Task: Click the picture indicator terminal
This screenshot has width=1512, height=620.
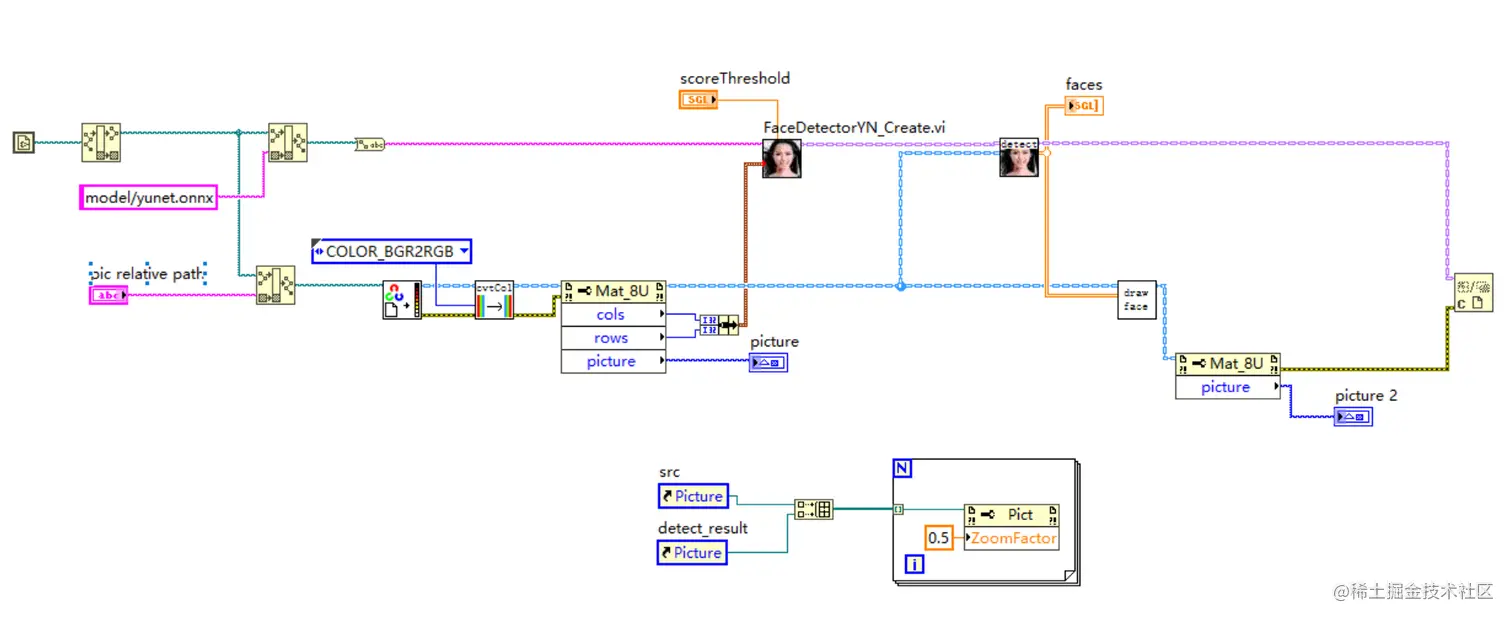Action: coord(768,362)
